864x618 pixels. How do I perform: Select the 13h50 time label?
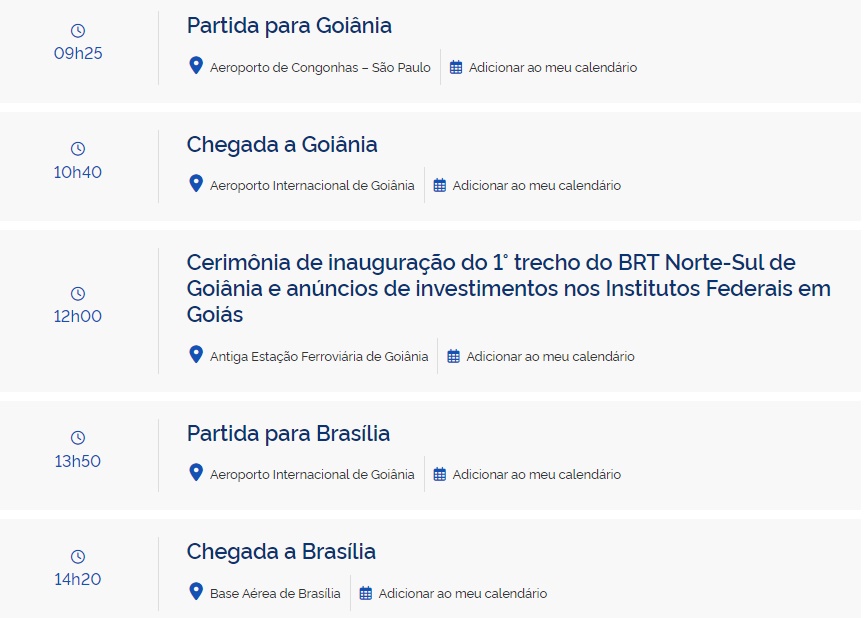78,461
